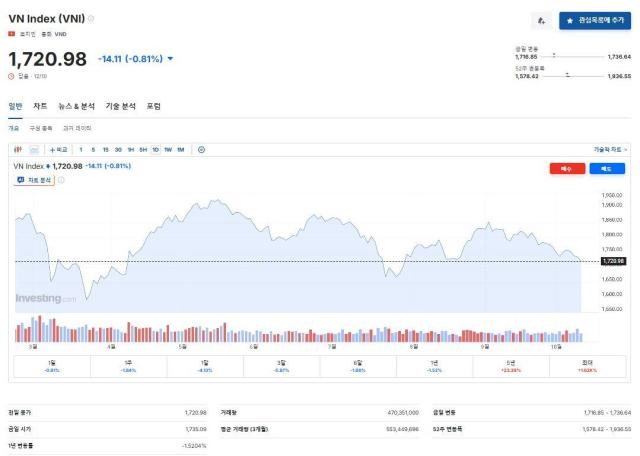Open the technical chart link at toolbar right
Viewport: 640px width, 456px height.
pos(610,150)
